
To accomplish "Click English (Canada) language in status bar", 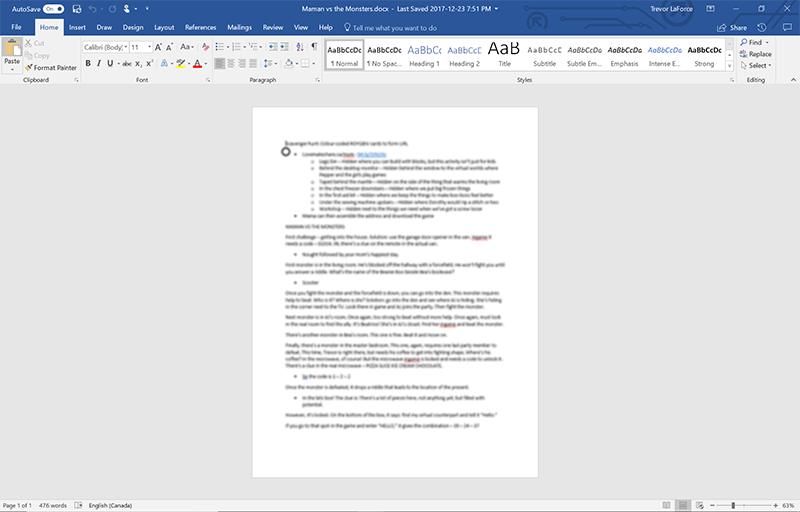I will pos(110,505).
